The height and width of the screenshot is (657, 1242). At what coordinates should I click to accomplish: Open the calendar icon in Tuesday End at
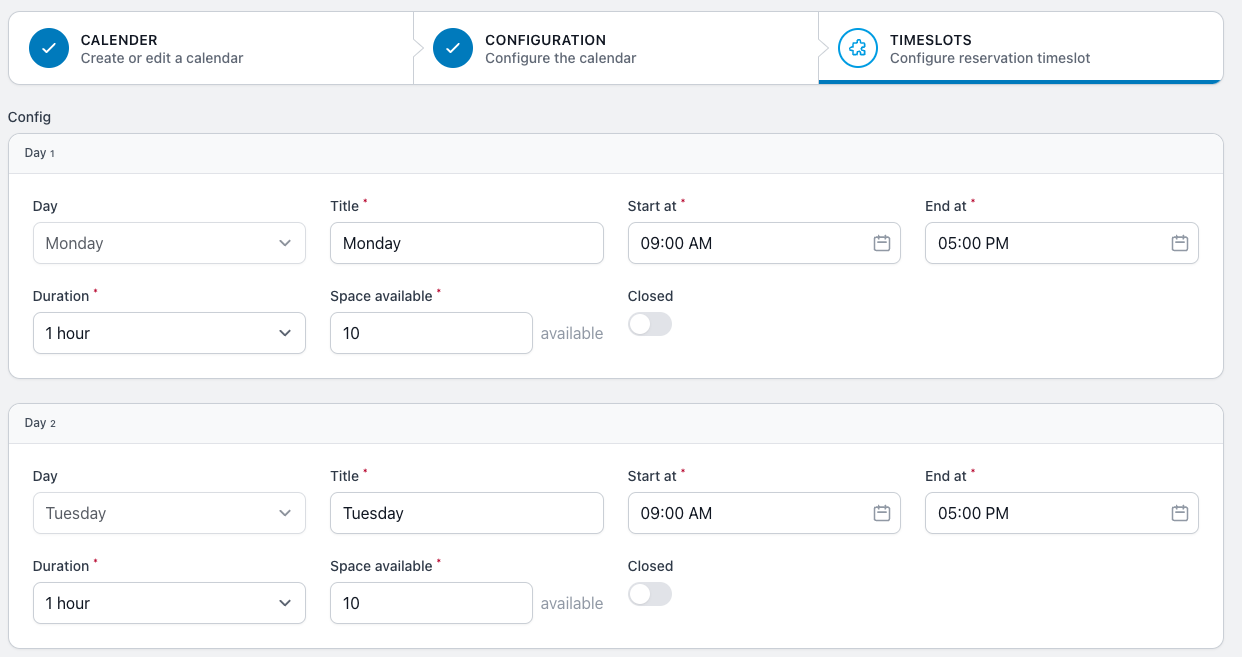click(1179, 513)
